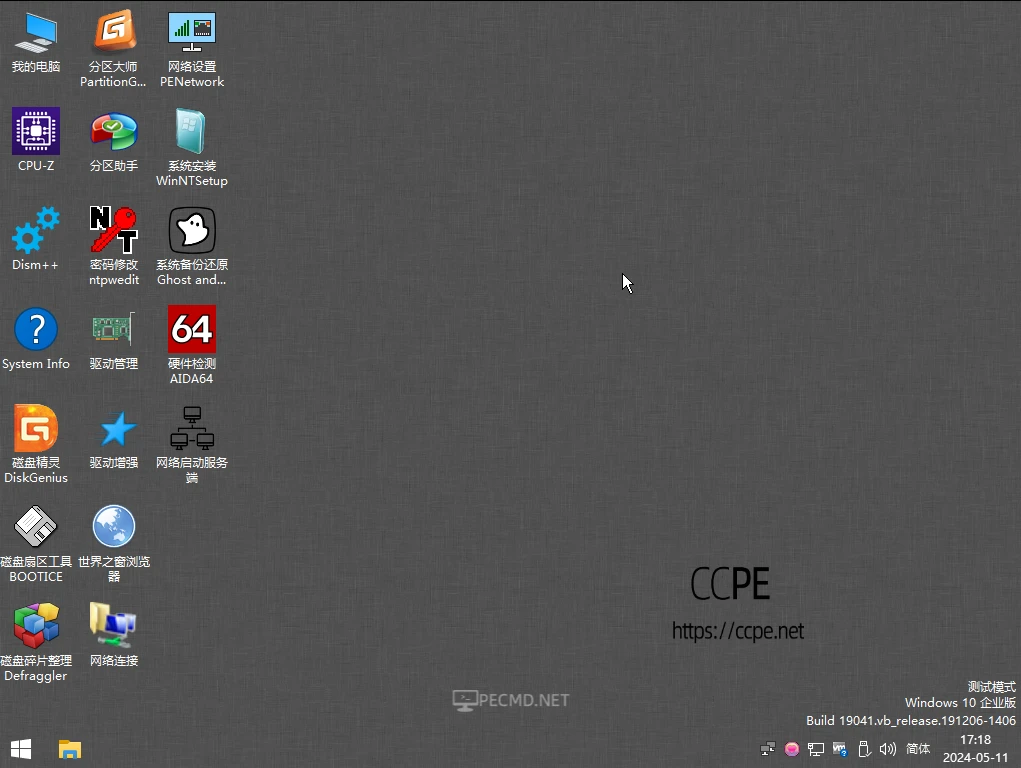This screenshot has width=1021, height=768.
Task: Launch 系统安装 WinNTSetup icon
Action: pos(191,148)
